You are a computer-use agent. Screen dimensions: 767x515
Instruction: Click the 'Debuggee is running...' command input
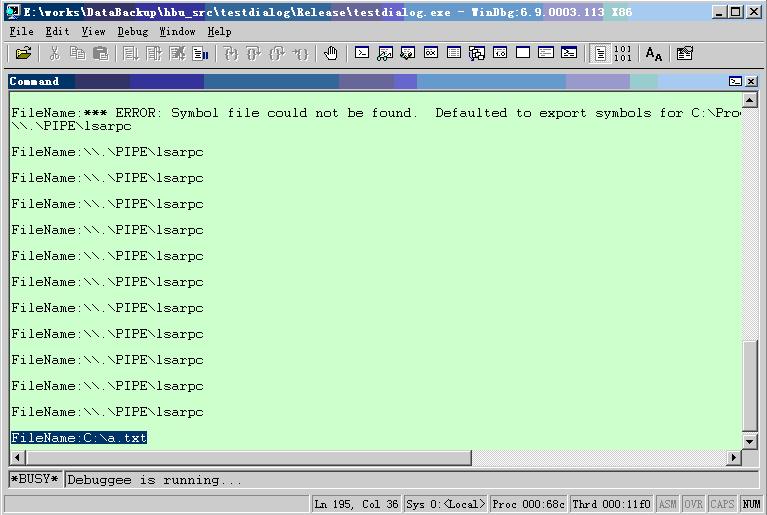411,480
